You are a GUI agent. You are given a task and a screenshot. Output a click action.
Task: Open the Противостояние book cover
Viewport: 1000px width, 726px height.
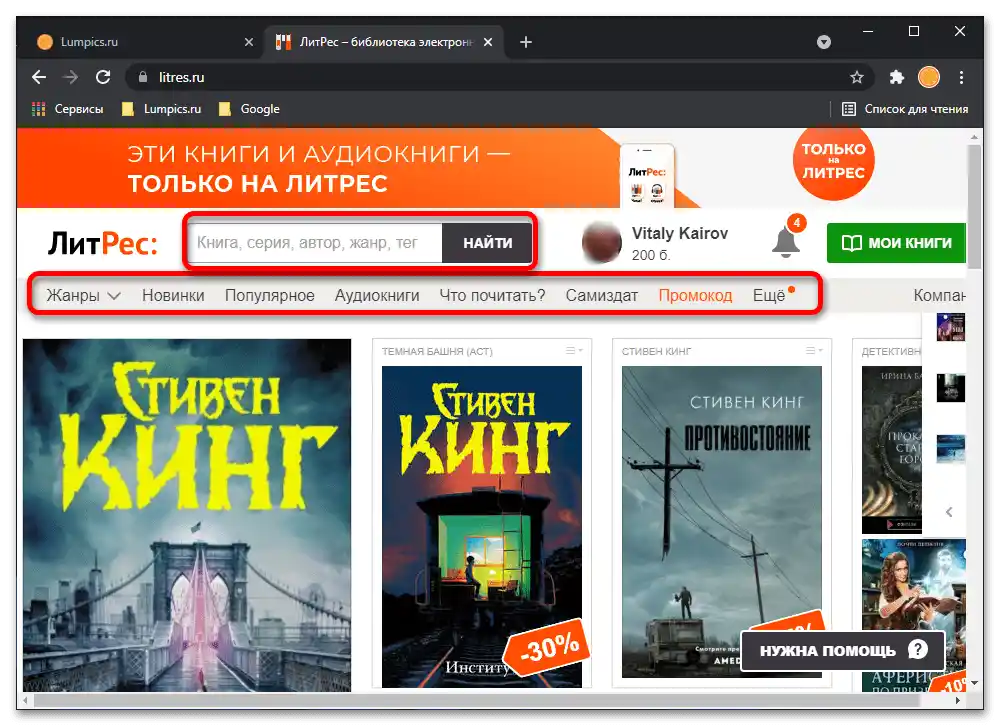(x=721, y=522)
